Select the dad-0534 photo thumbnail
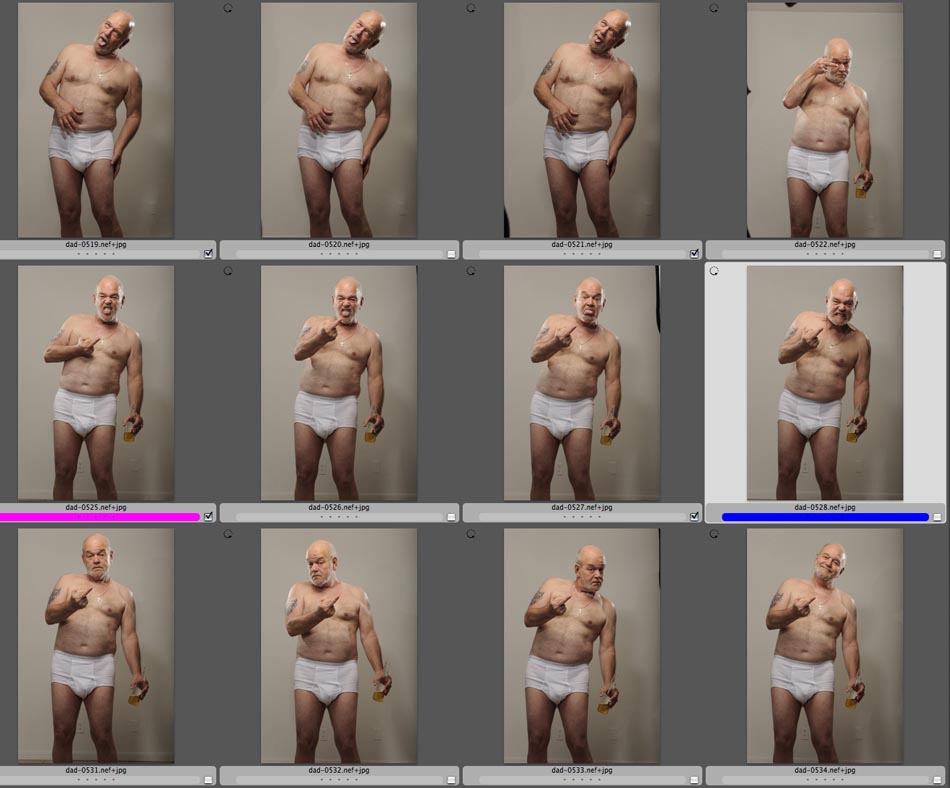The image size is (950, 788). [x=825, y=645]
